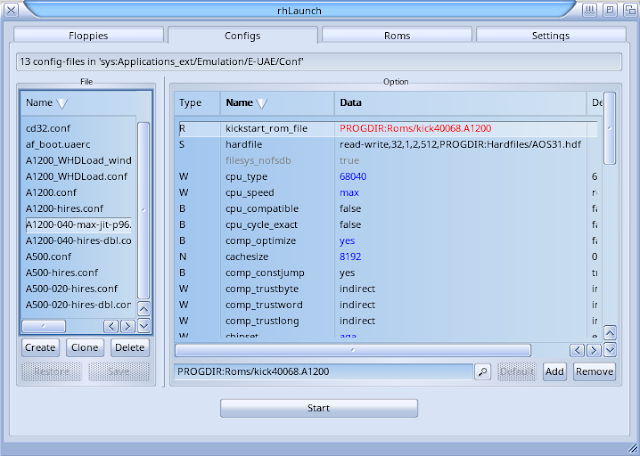Select A500-020-hires.conf in file list
Viewport: 640px width, 456px height.
78,289
